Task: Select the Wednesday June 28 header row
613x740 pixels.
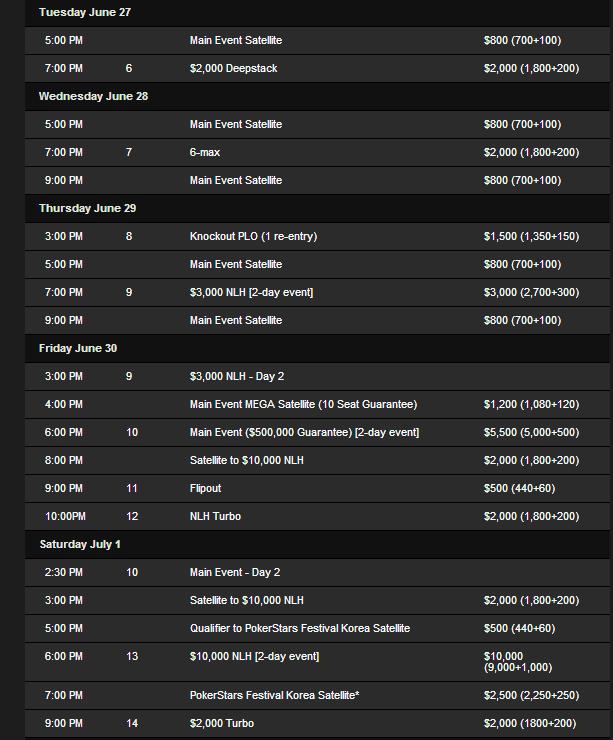Action: coord(93,96)
